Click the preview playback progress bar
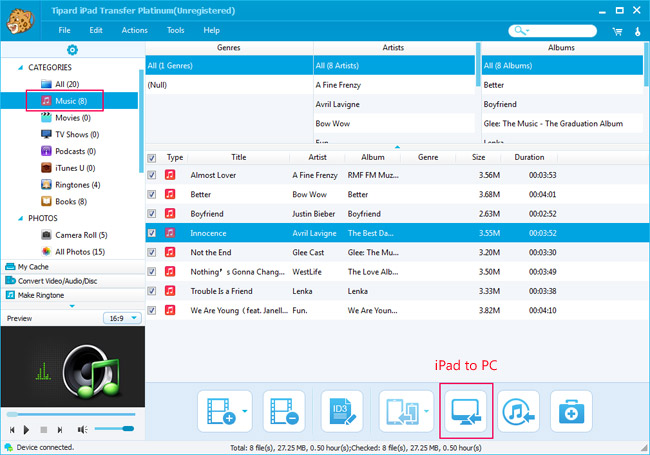Screen dimensions: 650x455 [x=71, y=414]
